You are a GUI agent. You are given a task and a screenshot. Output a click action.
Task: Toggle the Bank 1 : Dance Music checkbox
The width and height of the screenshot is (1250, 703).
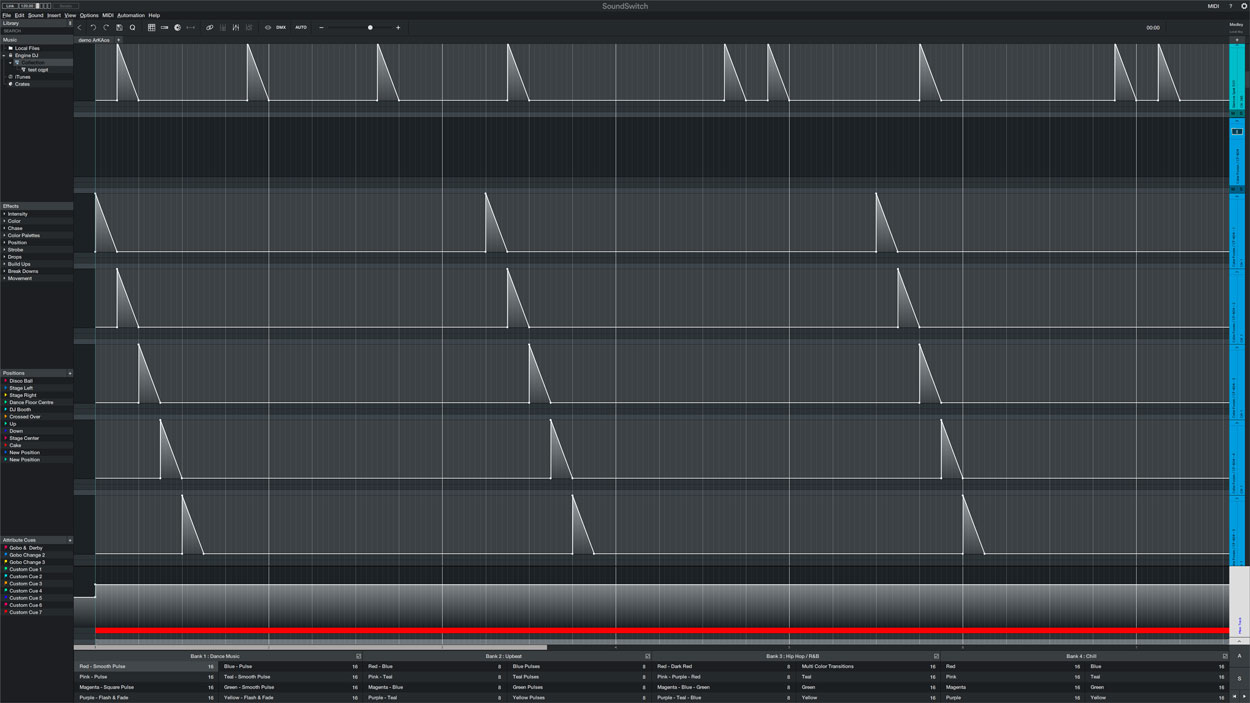pos(358,657)
